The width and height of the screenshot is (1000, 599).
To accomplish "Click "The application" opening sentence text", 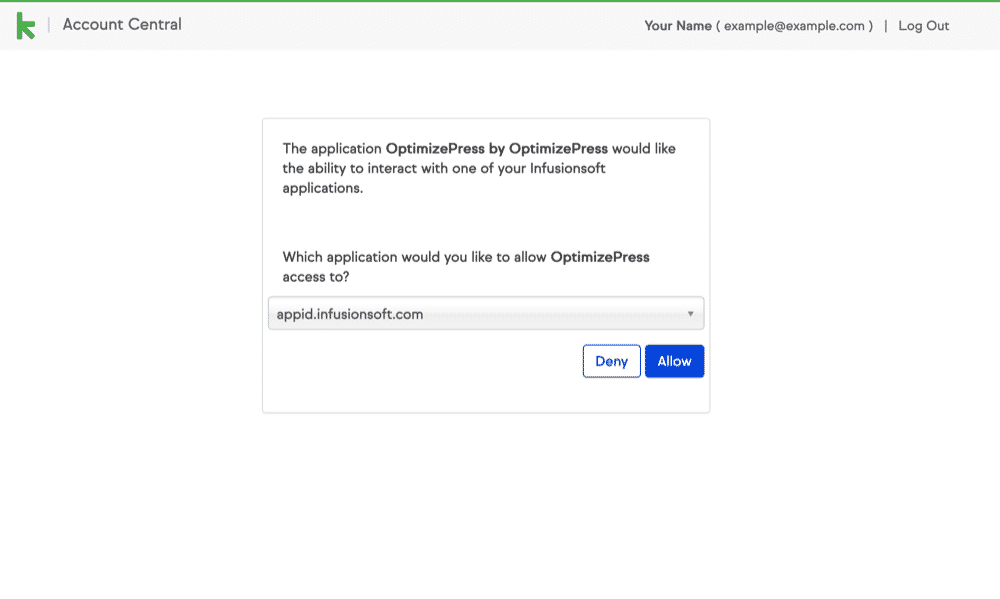I will click(x=332, y=149).
